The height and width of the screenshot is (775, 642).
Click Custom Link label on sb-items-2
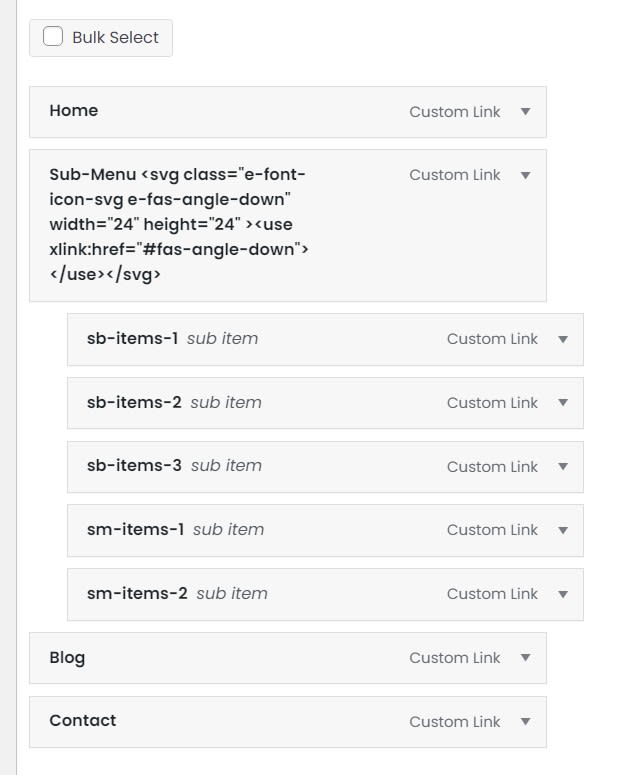492,403
